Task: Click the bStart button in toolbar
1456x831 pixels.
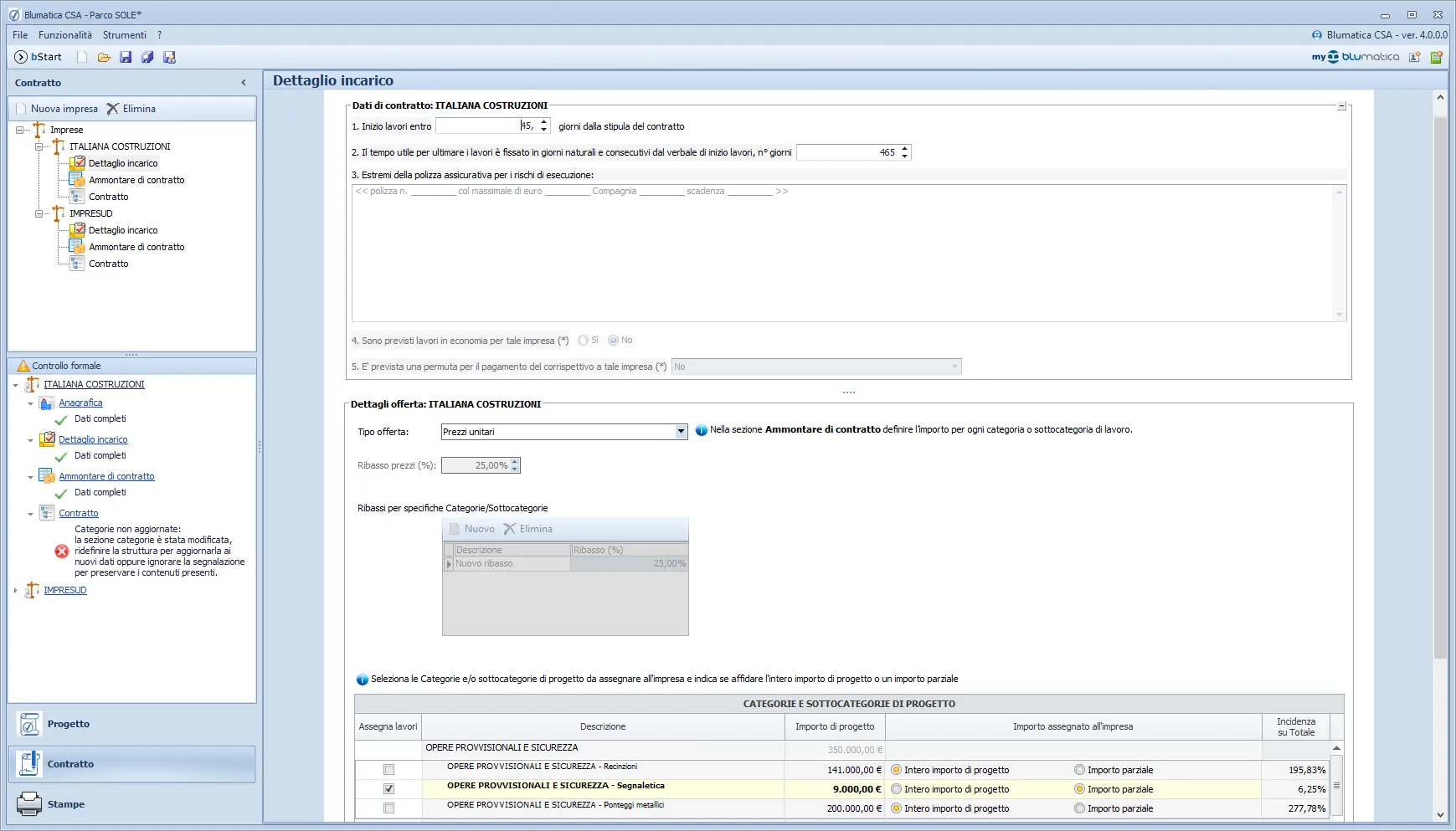Action: click(39, 57)
